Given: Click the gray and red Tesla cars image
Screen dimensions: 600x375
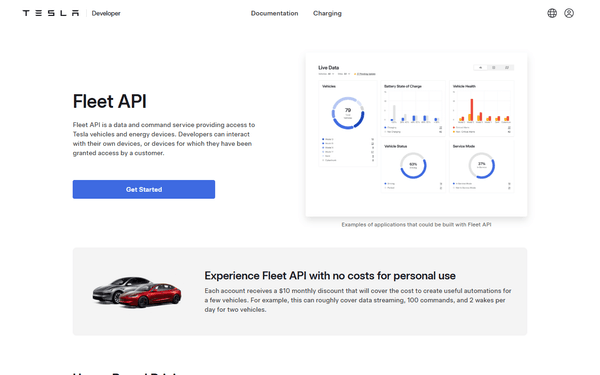Looking at the screenshot, I should click(137, 292).
